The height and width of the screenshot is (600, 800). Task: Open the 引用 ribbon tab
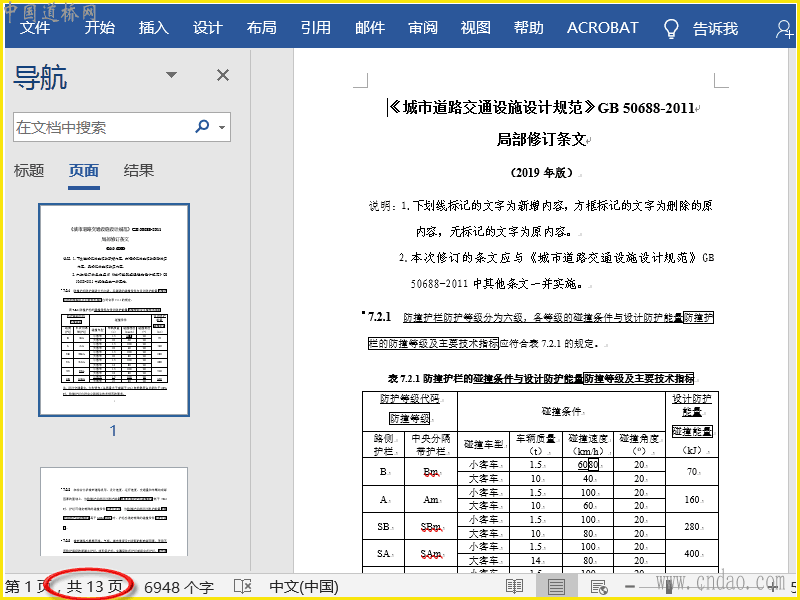pos(316,28)
